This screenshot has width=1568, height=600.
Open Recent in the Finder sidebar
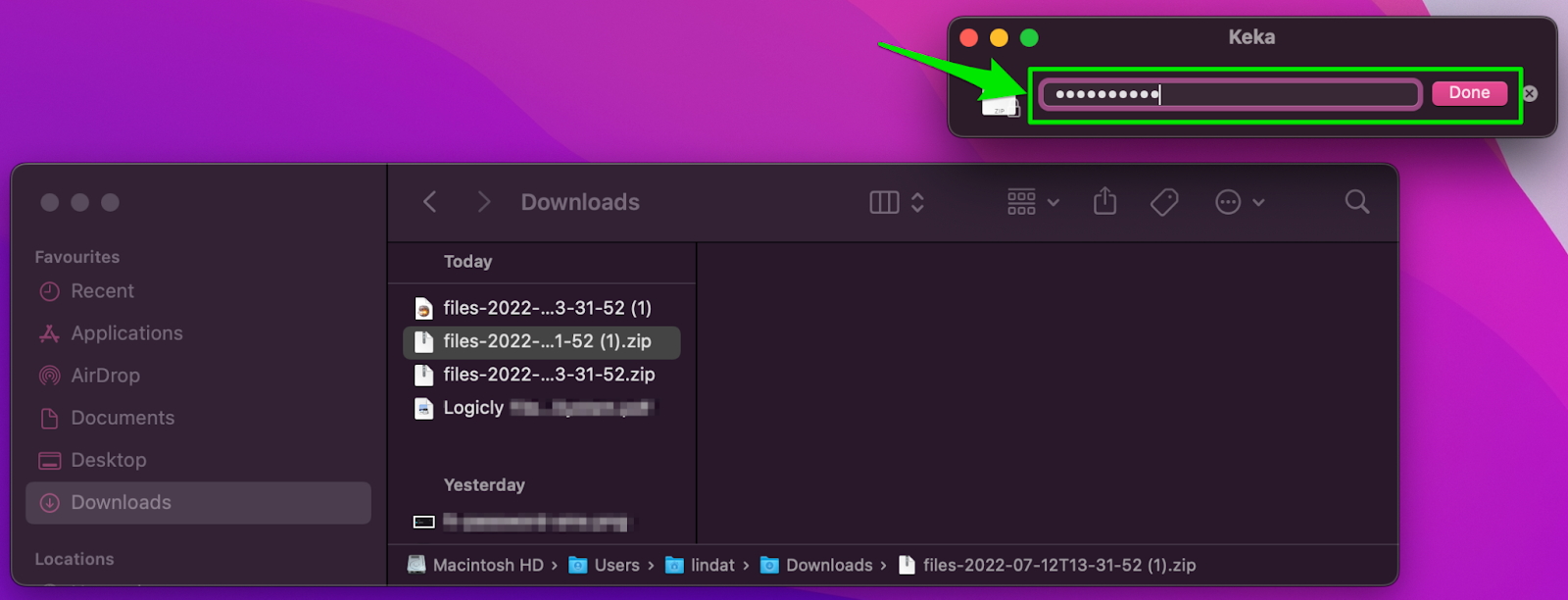pyautogui.click(x=198, y=291)
